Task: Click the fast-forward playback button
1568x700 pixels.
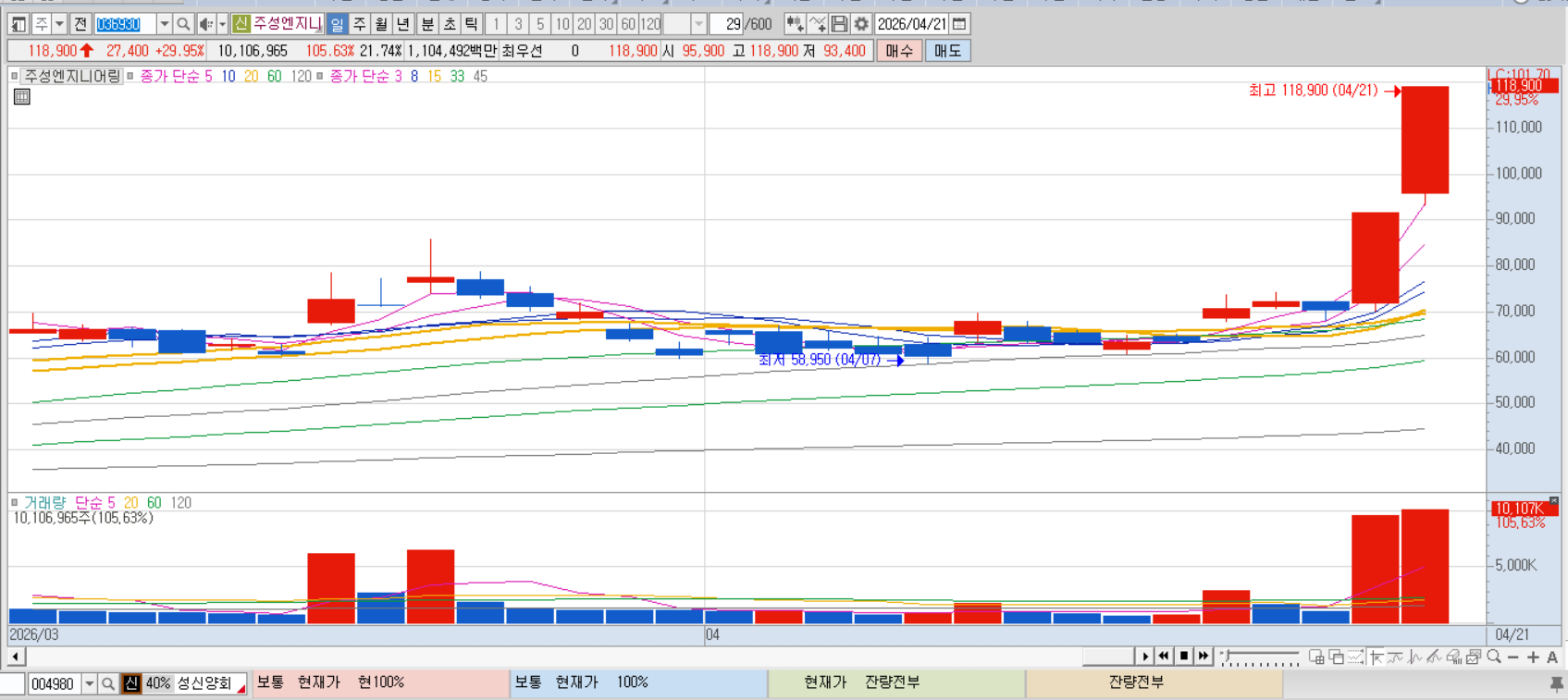Action: point(1203,657)
